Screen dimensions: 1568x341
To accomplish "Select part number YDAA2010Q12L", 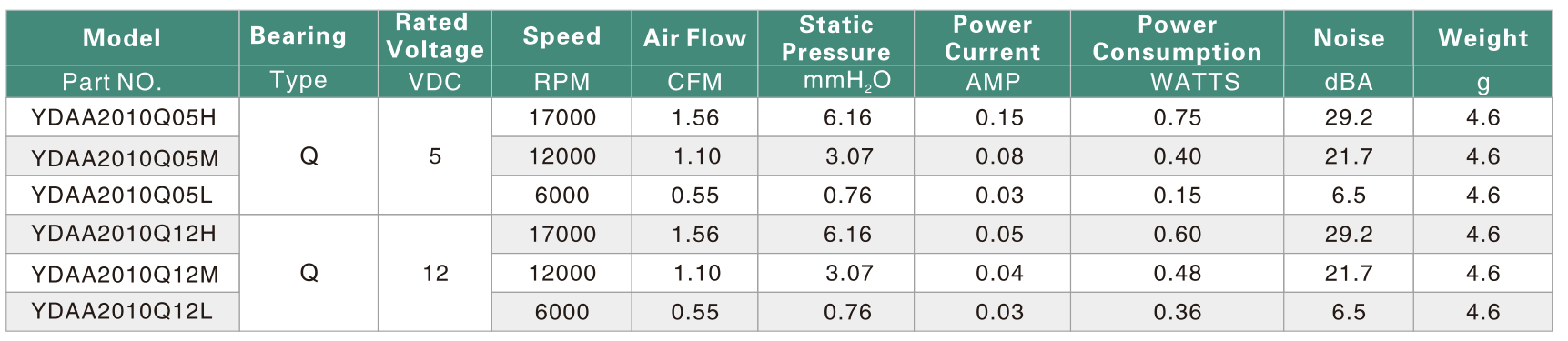I will 122,312.
